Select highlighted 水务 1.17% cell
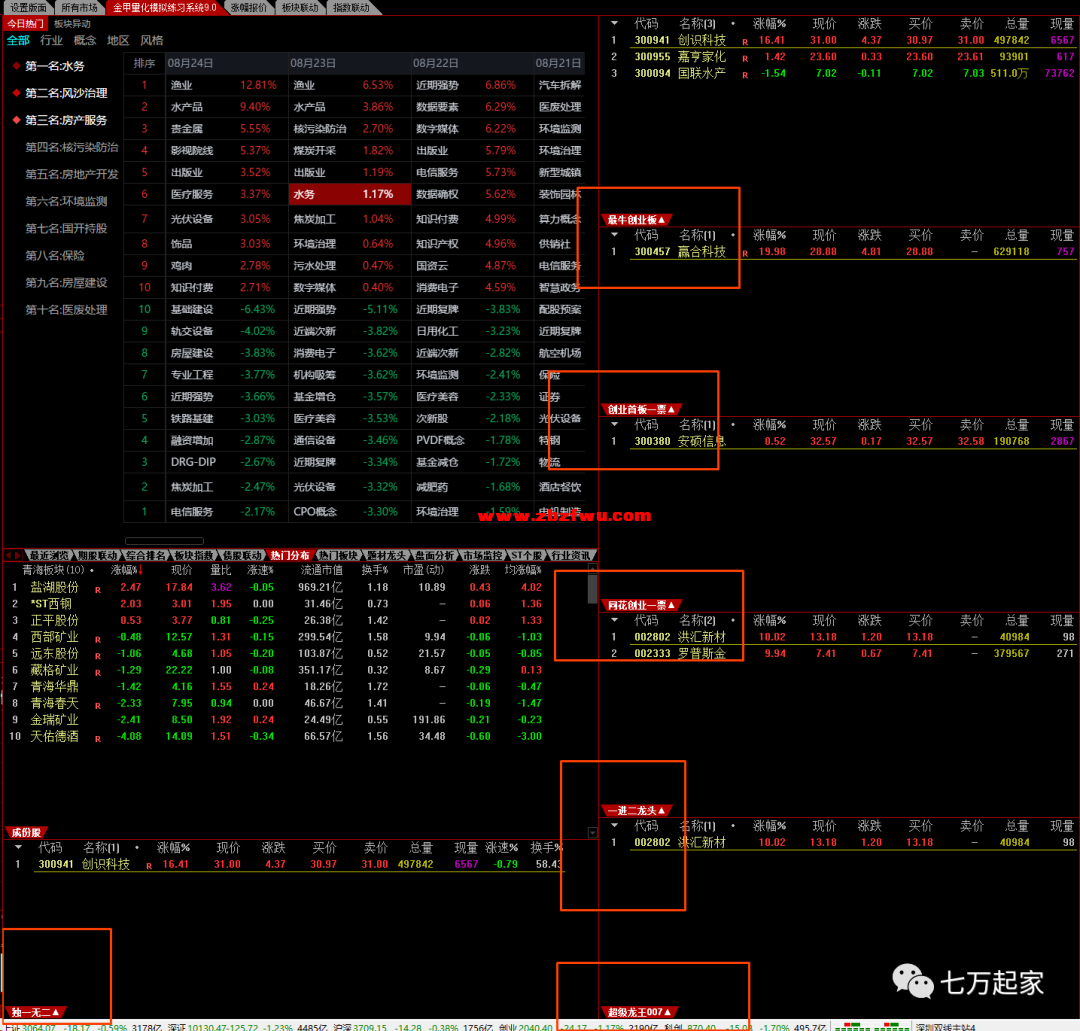The width and height of the screenshot is (1080, 1031). click(350, 194)
